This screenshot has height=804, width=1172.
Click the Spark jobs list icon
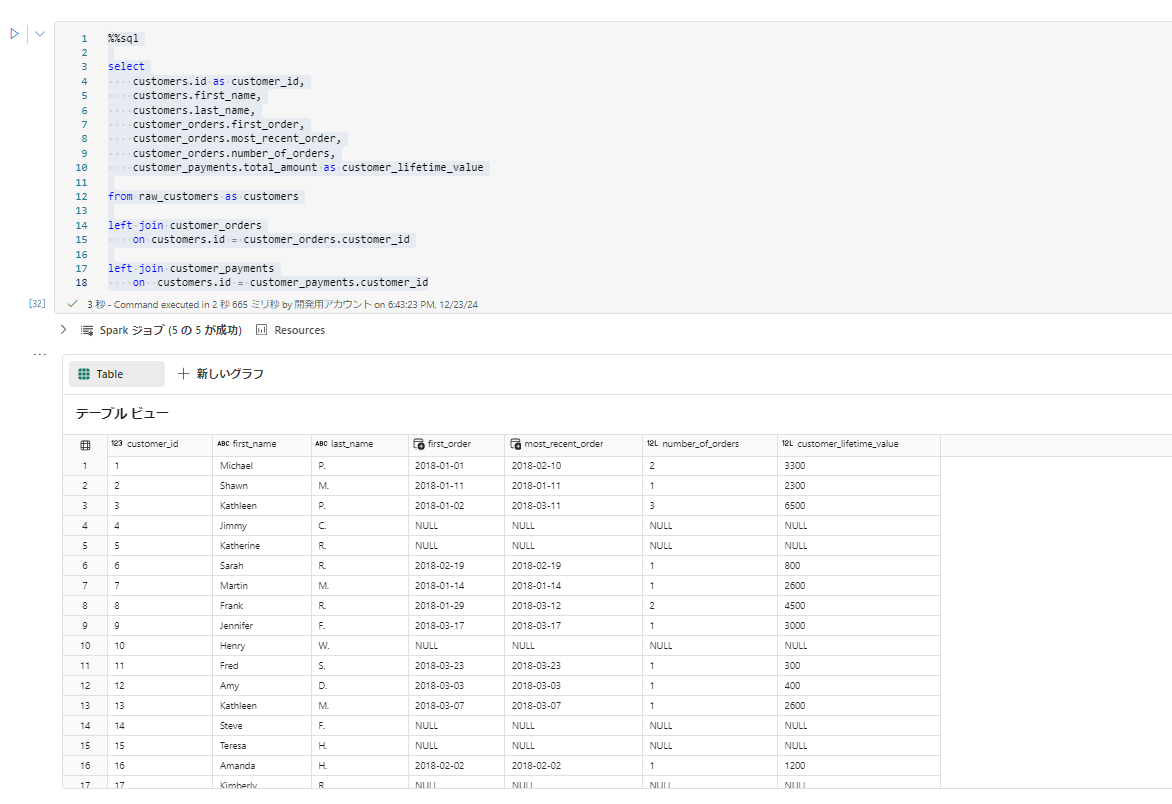(87, 330)
